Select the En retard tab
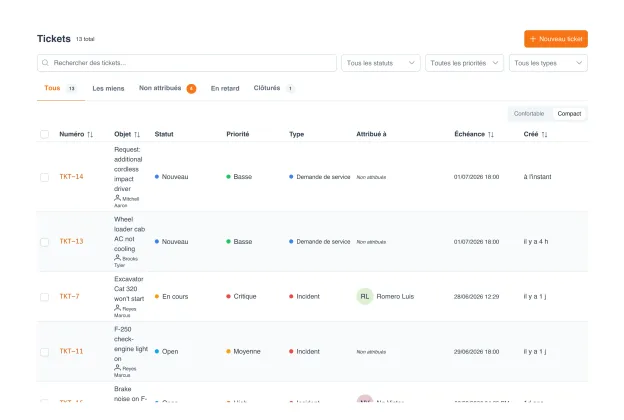 (x=225, y=88)
